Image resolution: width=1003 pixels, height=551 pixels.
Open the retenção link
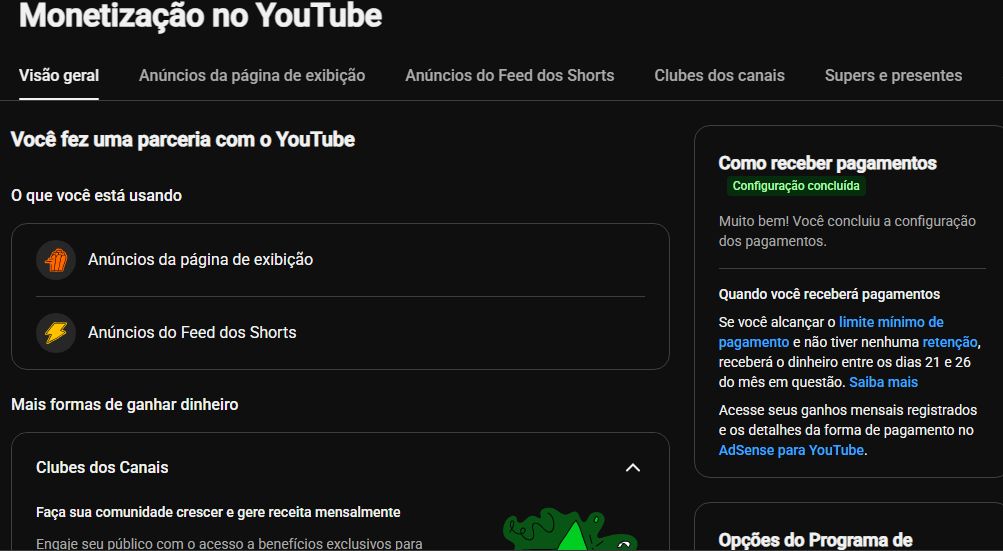pos(950,342)
